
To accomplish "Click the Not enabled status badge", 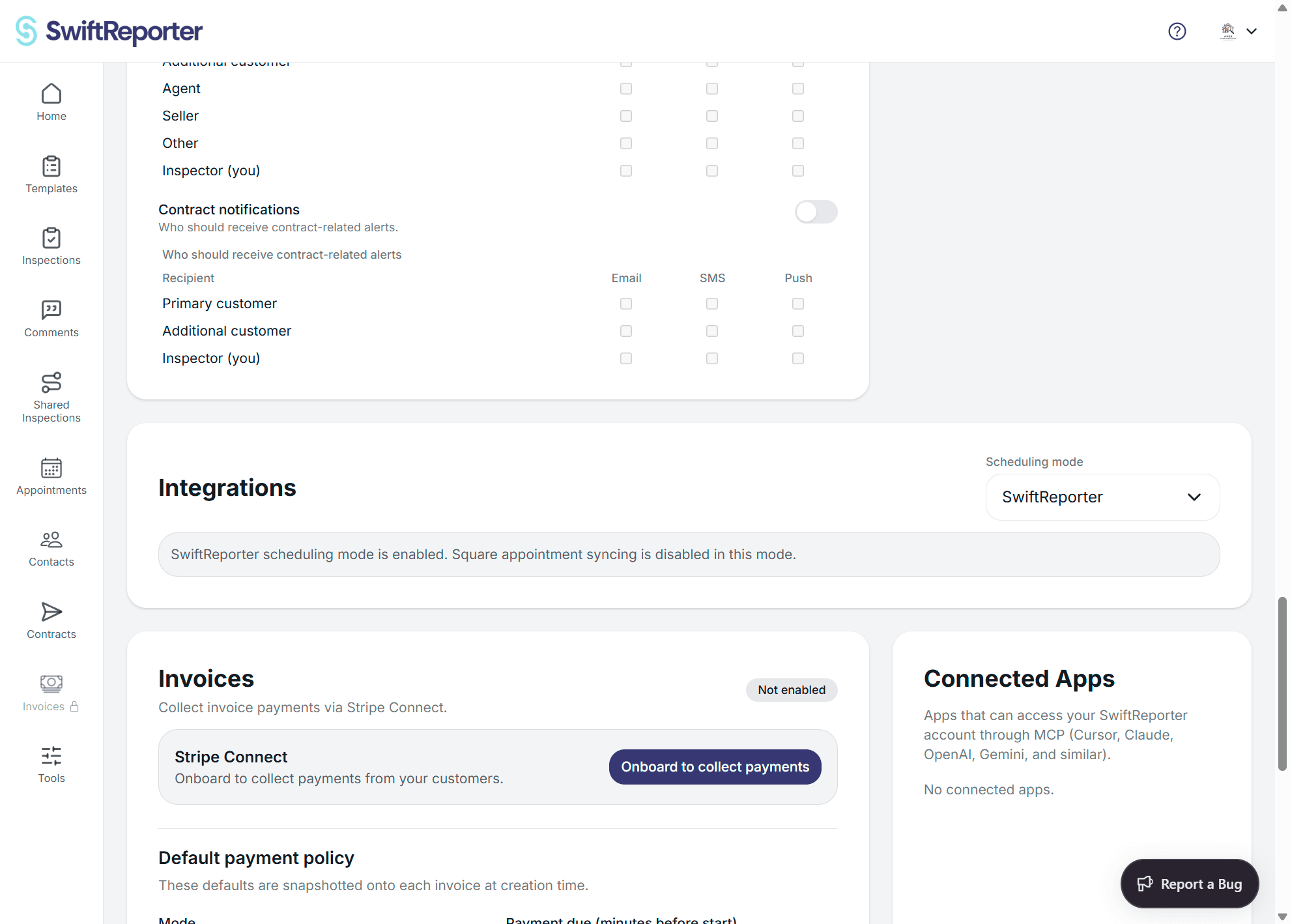I will click(x=792, y=690).
